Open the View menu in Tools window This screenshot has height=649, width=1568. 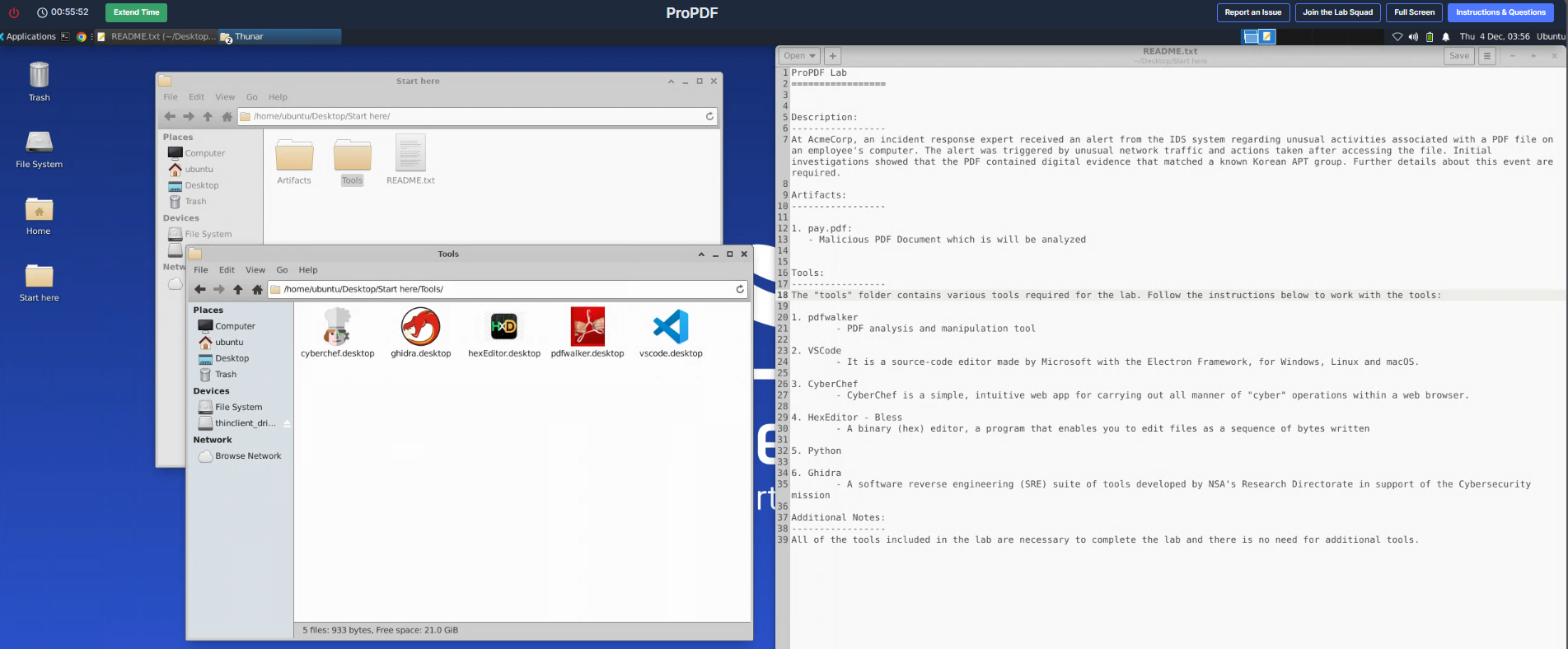tap(255, 270)
